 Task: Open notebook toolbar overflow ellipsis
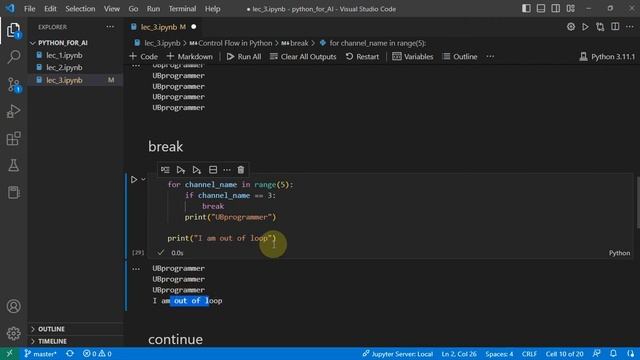click(x=490, y=57)
